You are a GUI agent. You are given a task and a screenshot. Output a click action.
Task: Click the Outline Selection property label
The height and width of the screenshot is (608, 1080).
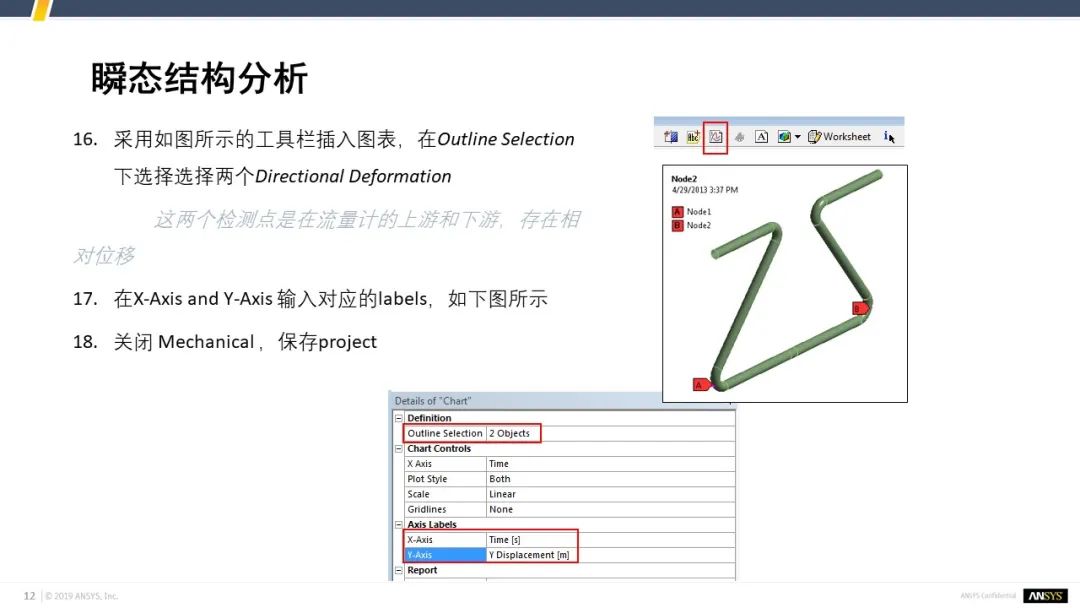click(x=445, y=433)
